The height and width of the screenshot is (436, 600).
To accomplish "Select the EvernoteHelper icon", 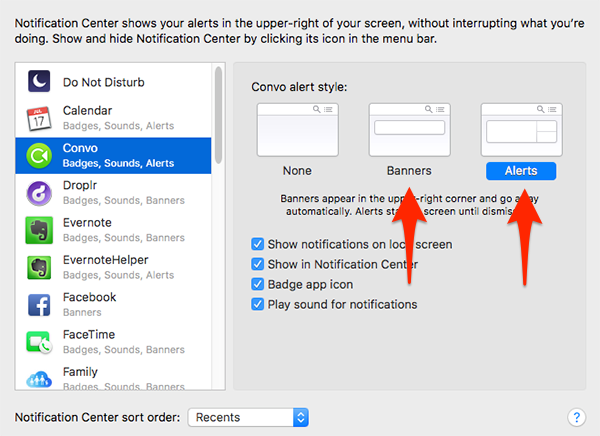I will click(x=39, y=267).
